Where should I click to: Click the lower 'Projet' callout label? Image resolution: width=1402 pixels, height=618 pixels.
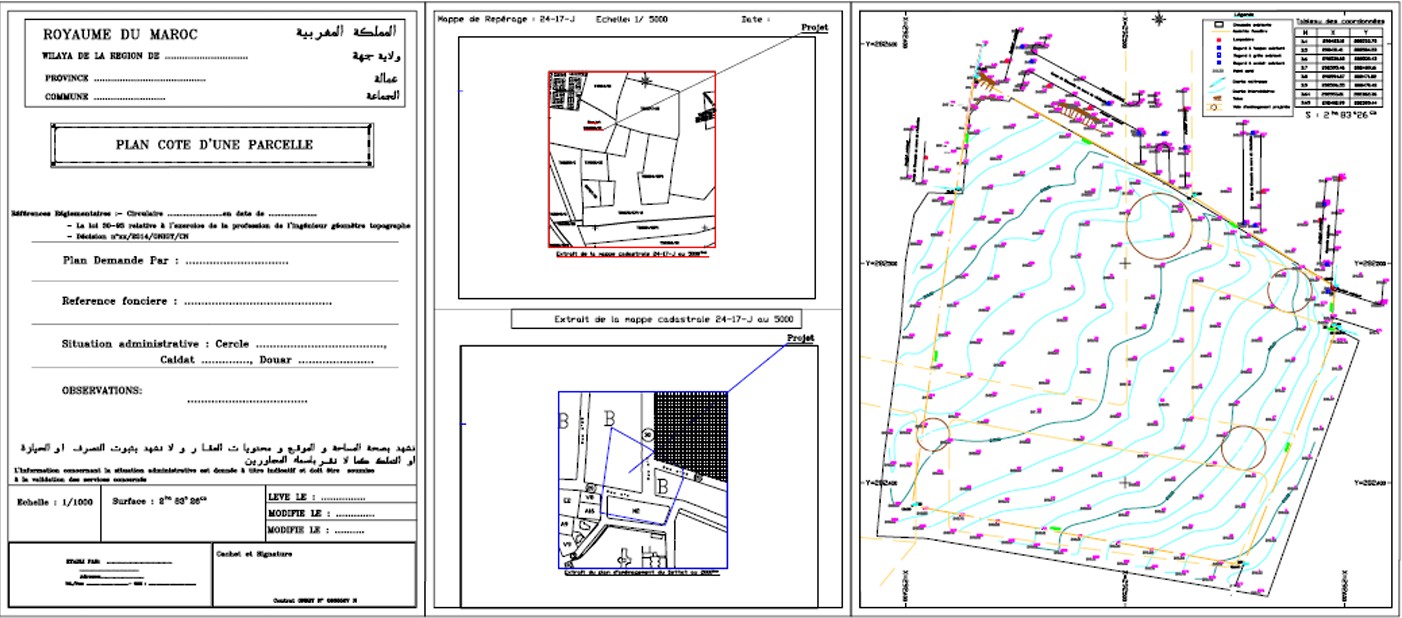801,338
